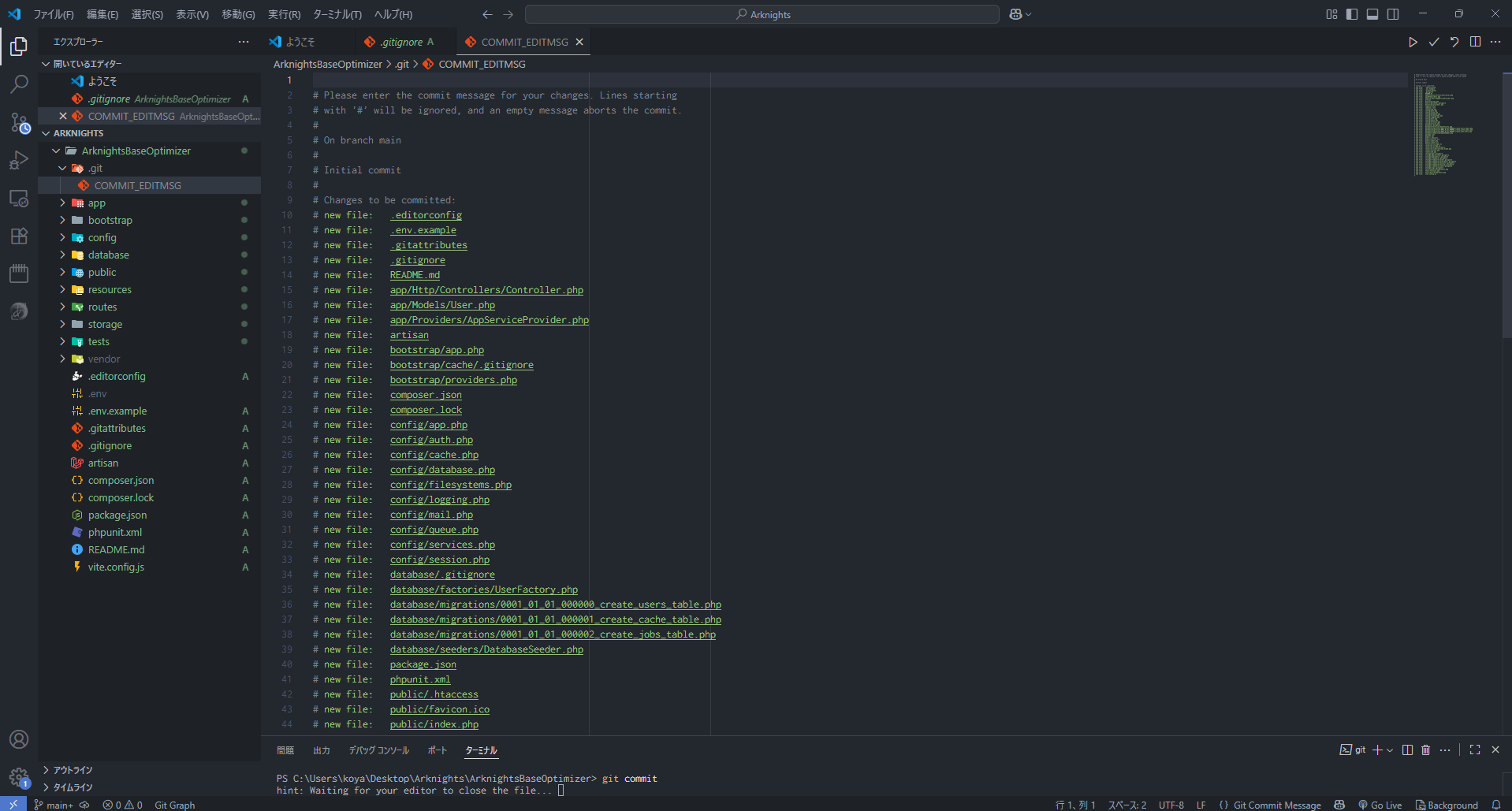The height and width of the screenshot is (811, 1512).
Task: Select vite.config.js in explorer
Action: (x=116, y=567)
